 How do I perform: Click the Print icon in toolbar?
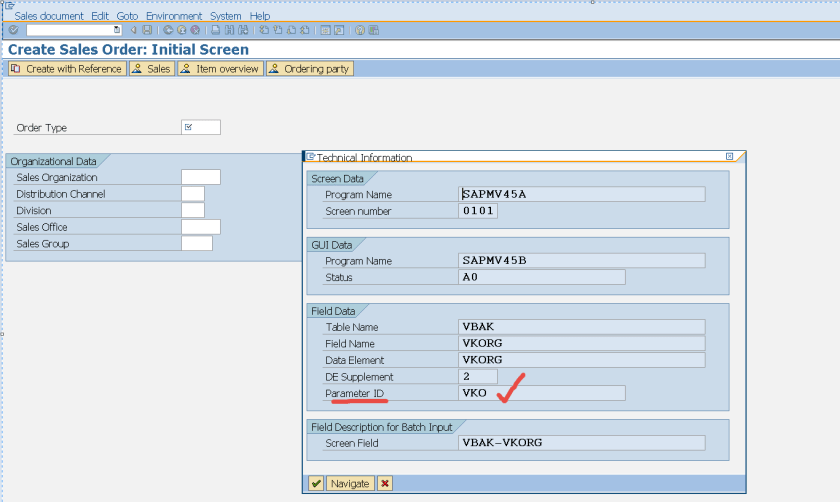pos(216,30)
